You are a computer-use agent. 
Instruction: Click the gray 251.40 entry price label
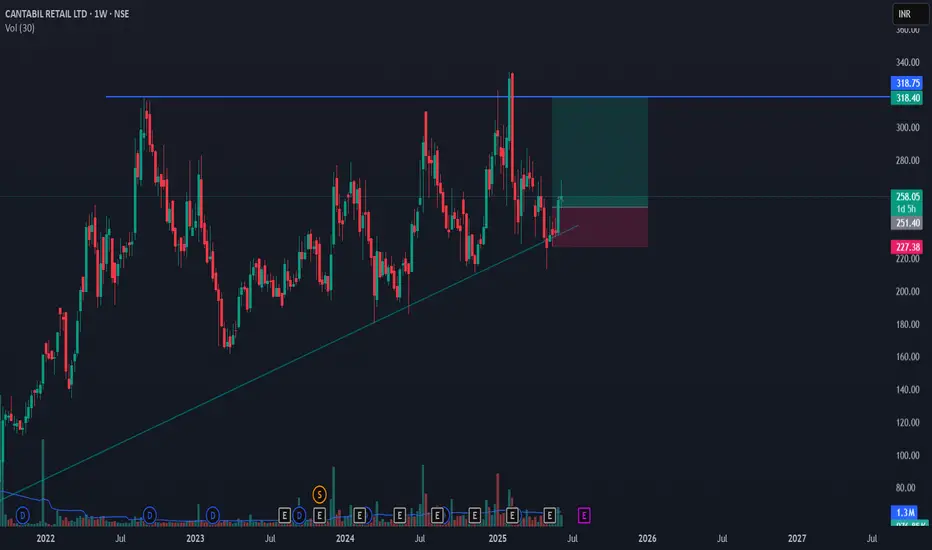(907, 223)
